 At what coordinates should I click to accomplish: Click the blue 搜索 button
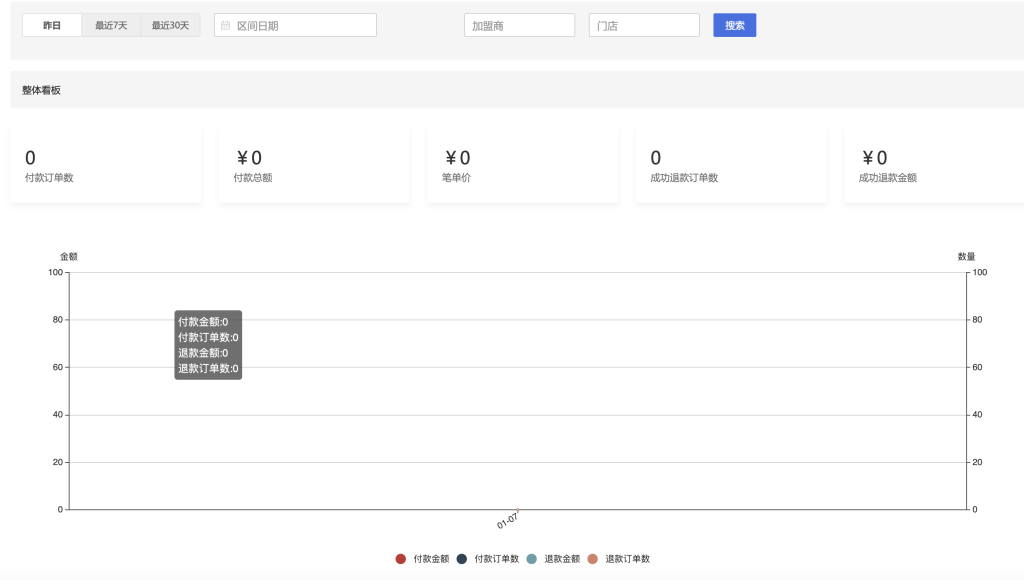(734, 26)
